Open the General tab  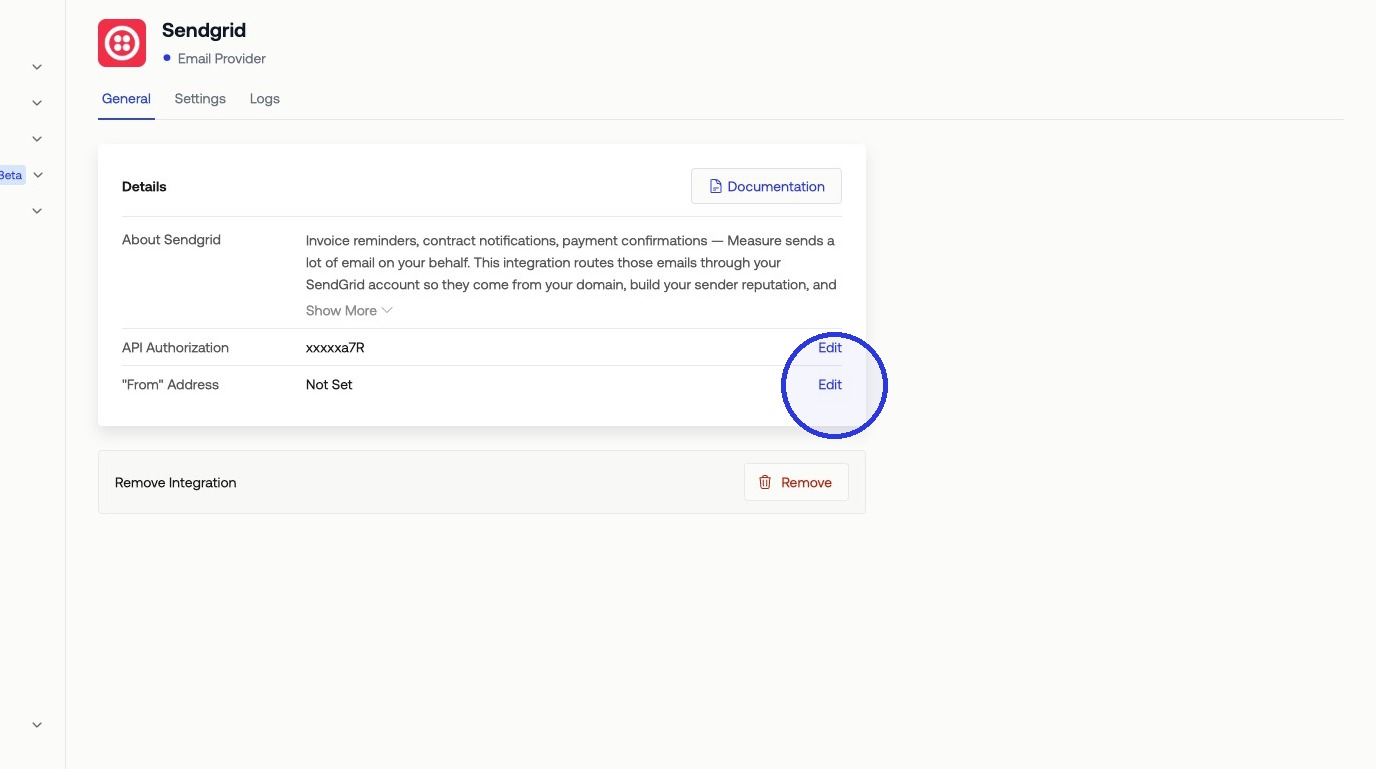click(126, 99)
